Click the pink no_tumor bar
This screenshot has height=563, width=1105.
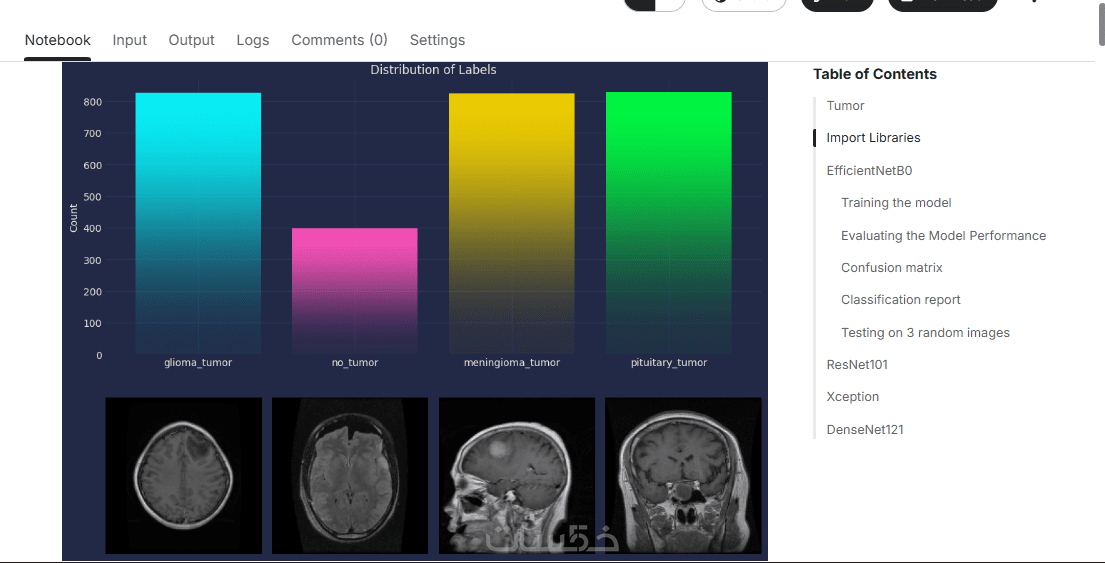coord(354,290)
